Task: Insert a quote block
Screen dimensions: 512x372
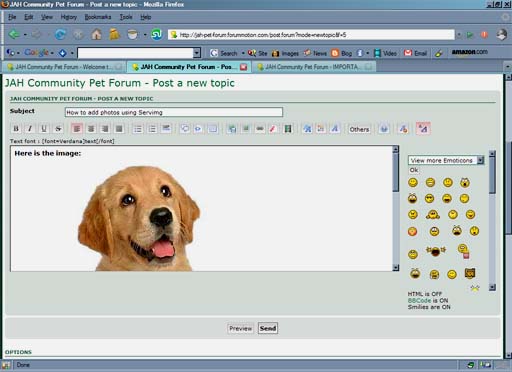Action: pyautogui.click(x=185, y=129)
